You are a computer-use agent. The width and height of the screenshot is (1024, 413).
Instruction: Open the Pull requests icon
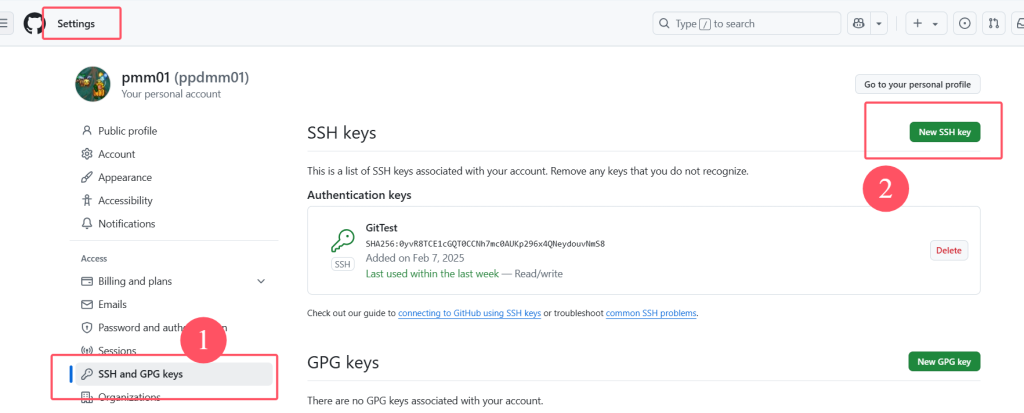[x=993, y=23]
